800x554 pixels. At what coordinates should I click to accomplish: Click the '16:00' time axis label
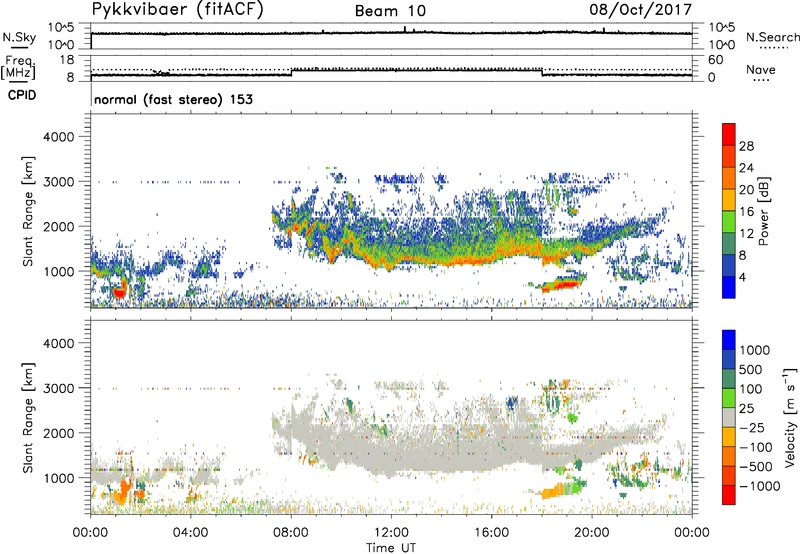coord(491,532)
